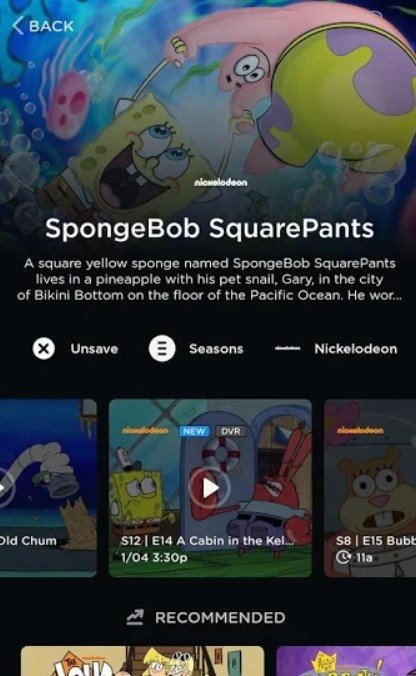Click the Unsave X circle icon
The width and height of the screenshot is (416, 676).
tap(44, 348)
